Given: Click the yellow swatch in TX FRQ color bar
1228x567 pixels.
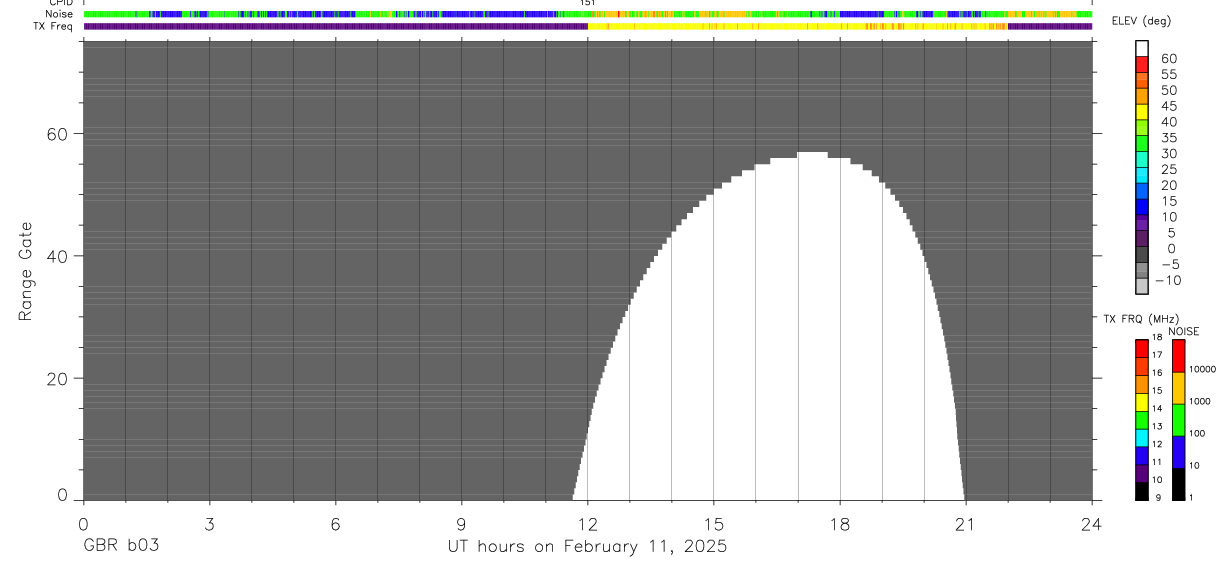Looking at the screenshot, I should pyautogui.click(x=1142, y=403).
